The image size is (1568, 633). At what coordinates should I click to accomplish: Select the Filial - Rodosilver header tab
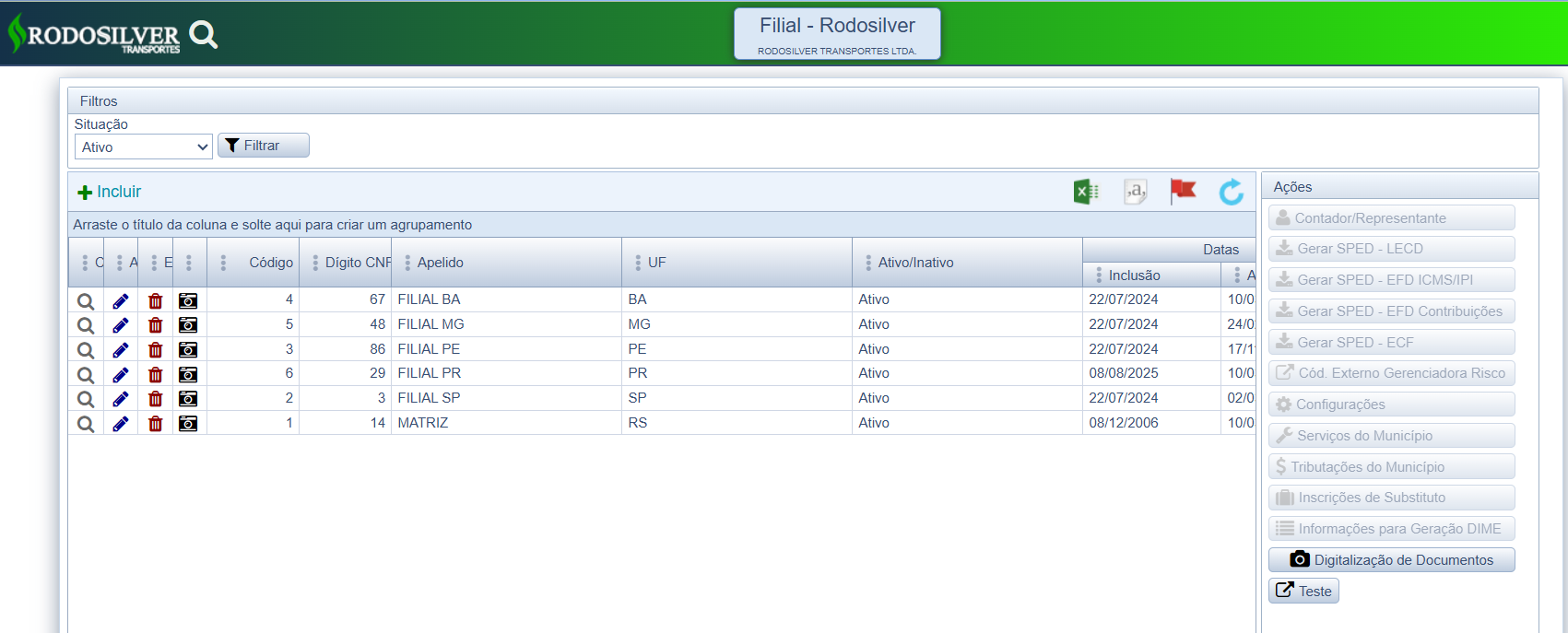coord(837,34)
